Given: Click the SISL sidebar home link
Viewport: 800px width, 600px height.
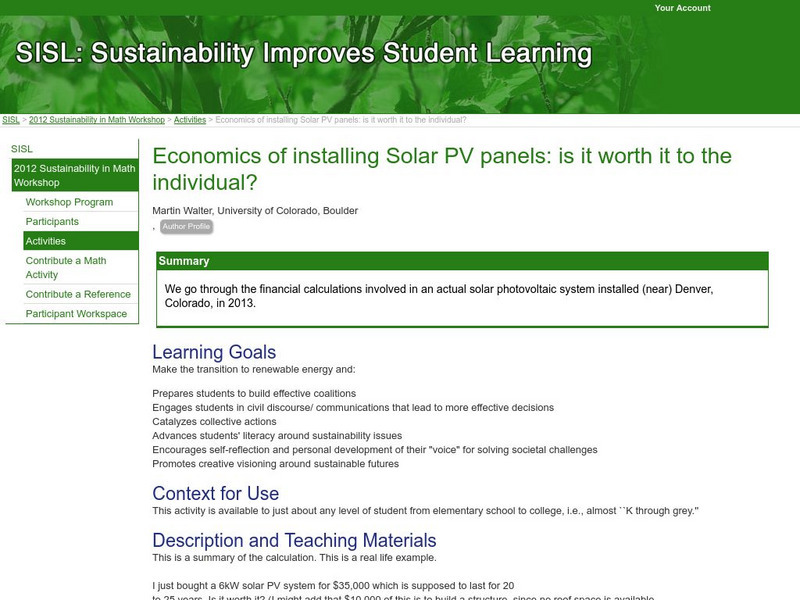Looking at the screenshot, I should pyautogui.click(x=23, y=148).
